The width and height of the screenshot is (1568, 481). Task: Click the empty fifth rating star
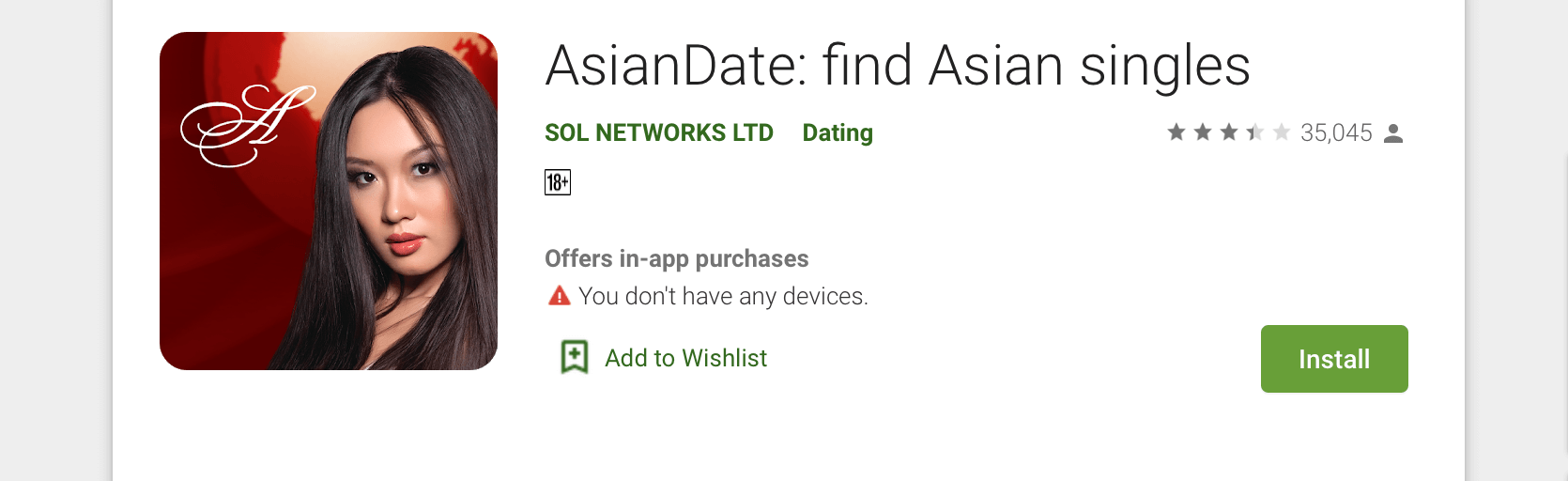1282,132
